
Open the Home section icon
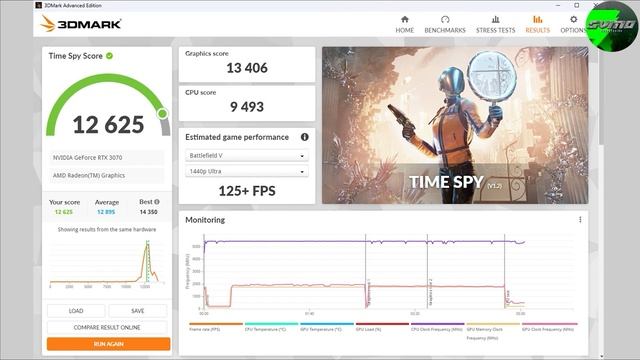tap(404, 20)
